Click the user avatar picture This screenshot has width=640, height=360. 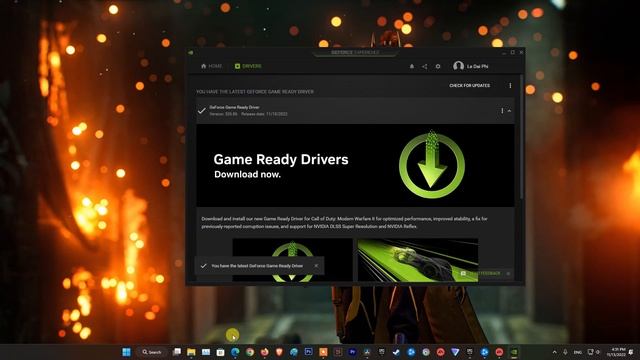[458, 66]
